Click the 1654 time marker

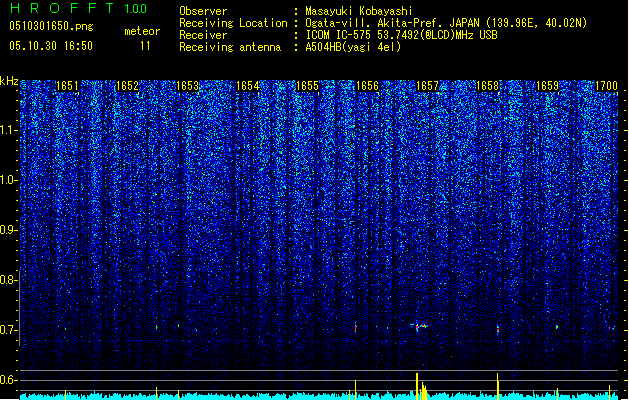(x=248, y=86)
